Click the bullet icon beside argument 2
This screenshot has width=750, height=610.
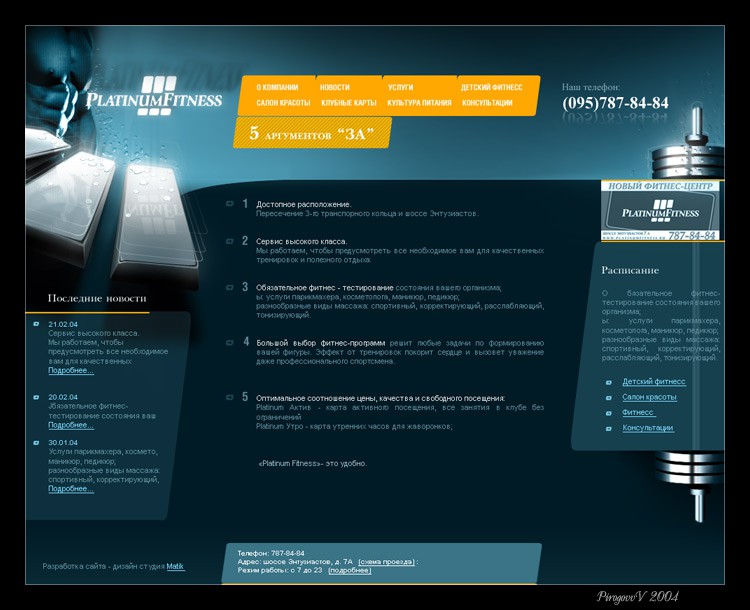230,241
